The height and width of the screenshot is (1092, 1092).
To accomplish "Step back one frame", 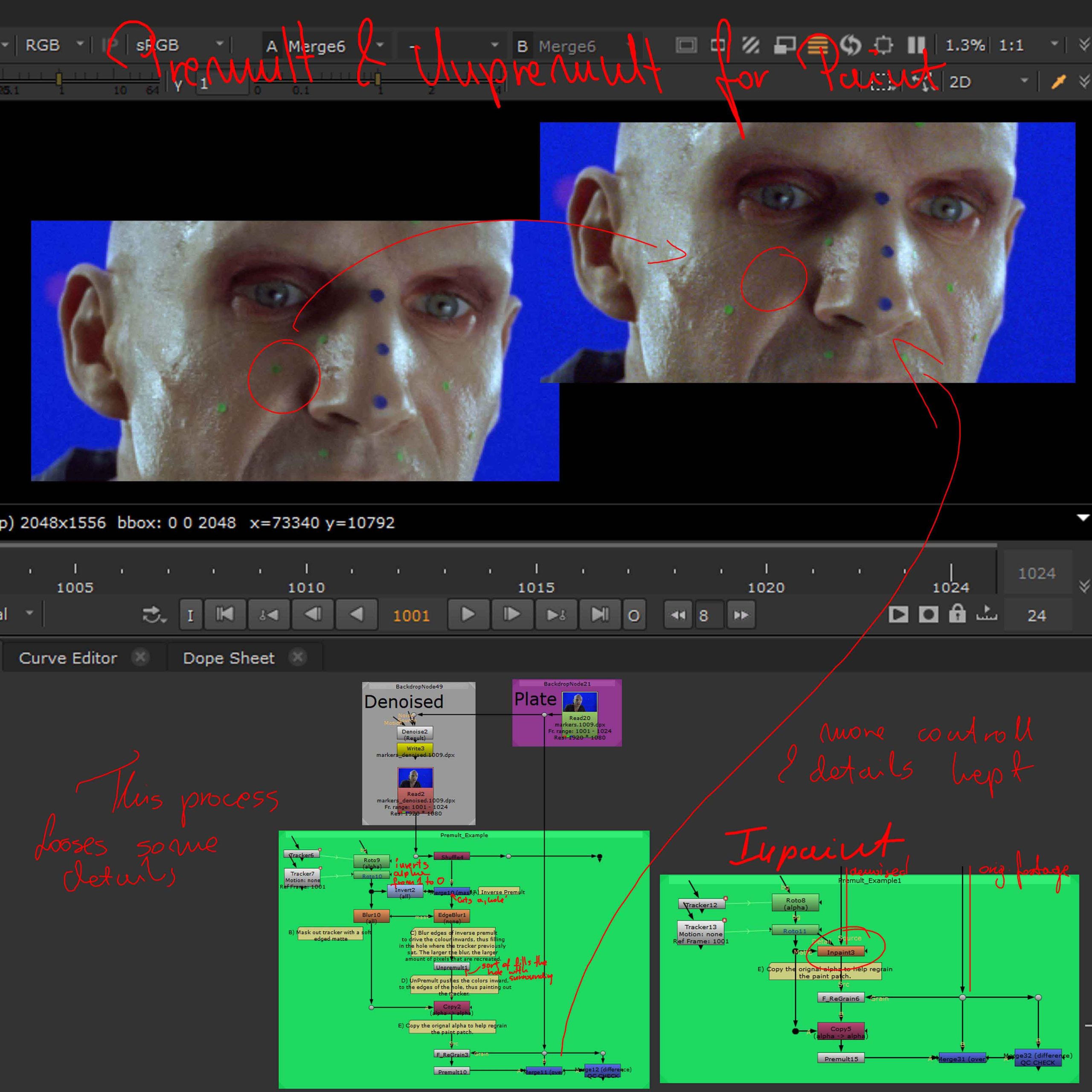I will click(x=313, y=614).
